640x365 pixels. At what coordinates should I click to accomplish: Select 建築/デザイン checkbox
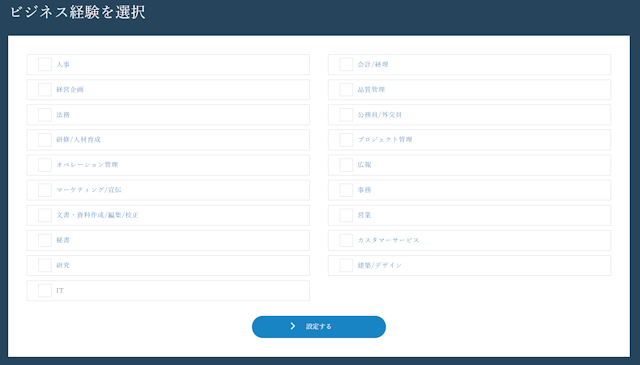tap(346, 265)
